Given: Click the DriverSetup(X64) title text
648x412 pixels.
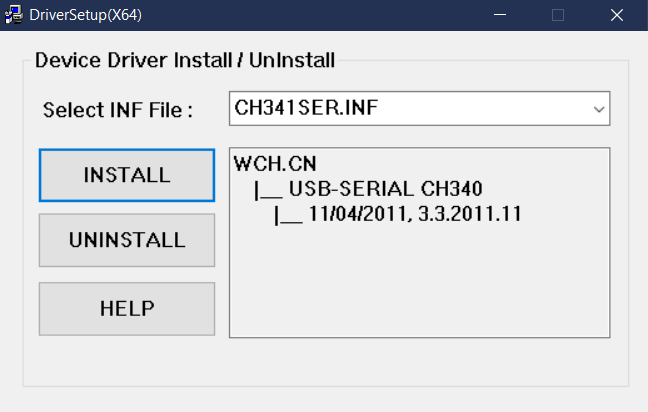Looking at the screenshot, I should click(x=86, y=15).
